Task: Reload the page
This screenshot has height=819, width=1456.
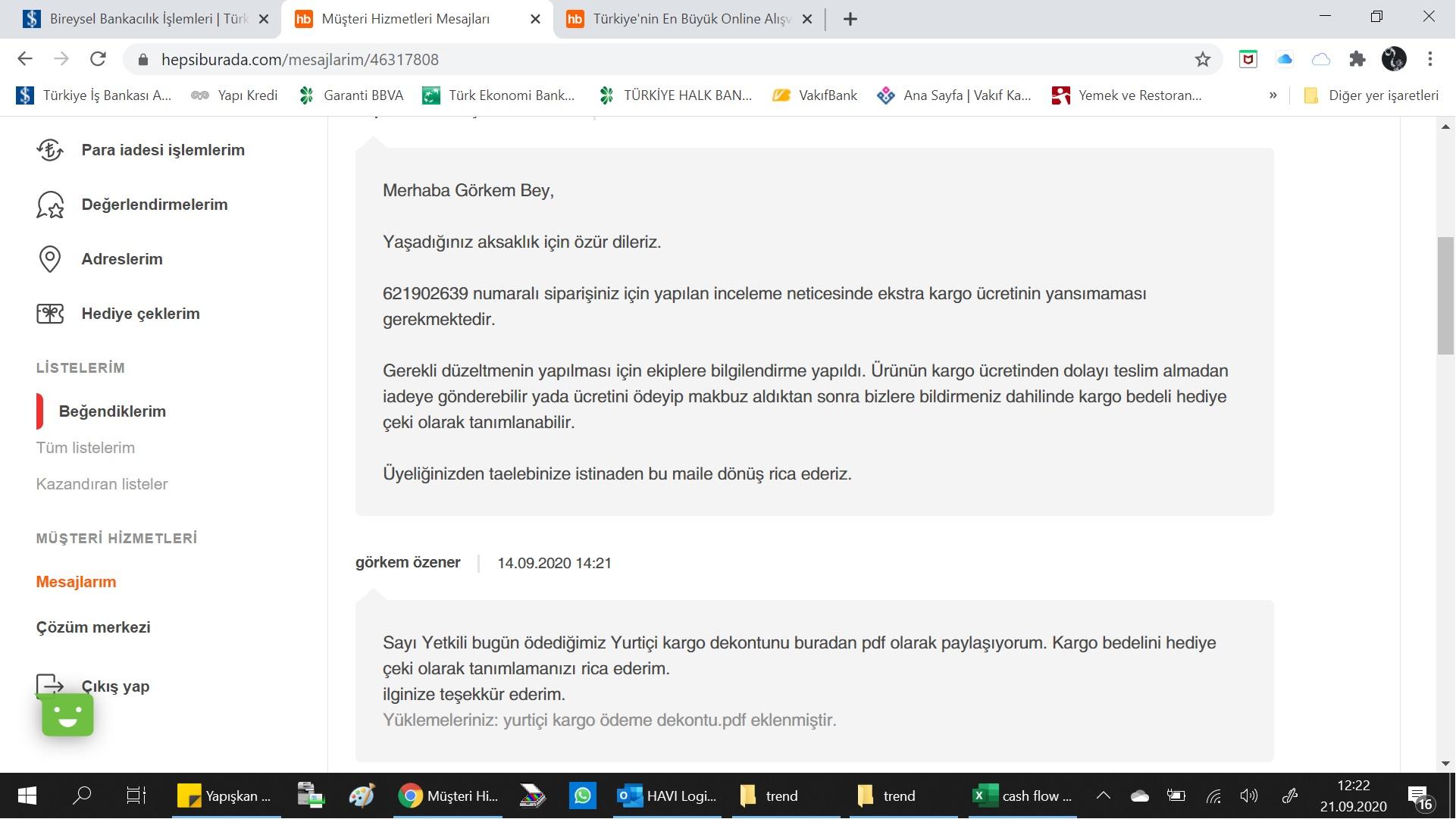Action: click(98, 59)
